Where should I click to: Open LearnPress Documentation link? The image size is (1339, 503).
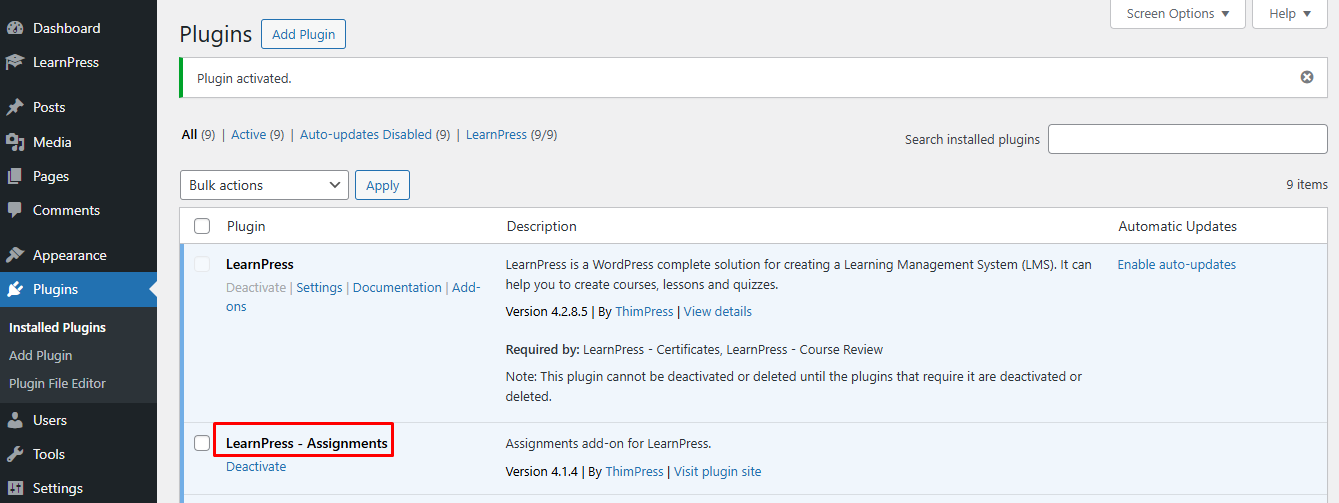tap(397, 287)
